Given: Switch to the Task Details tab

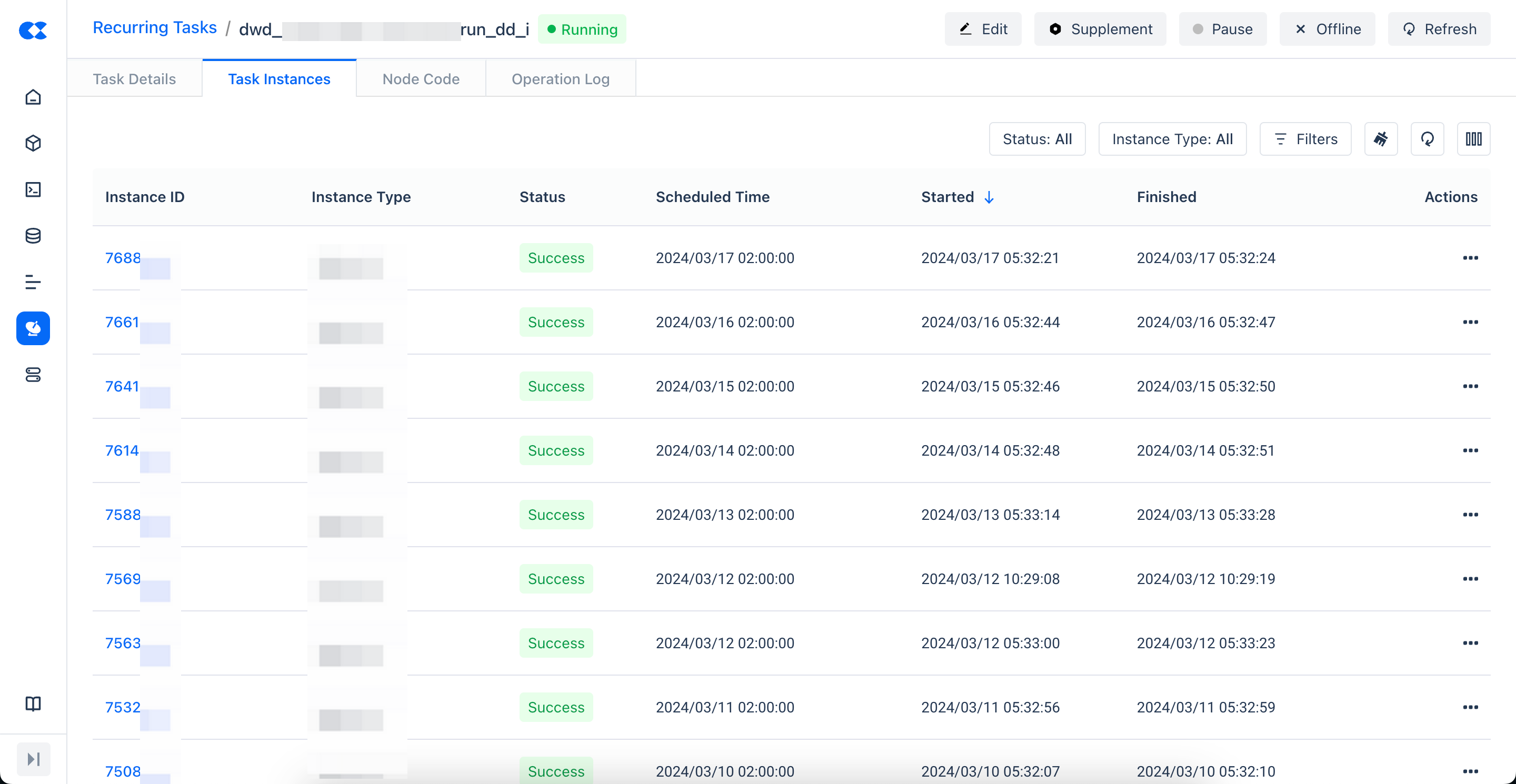Looking at the screenshot, I should (x=134, y=79).
